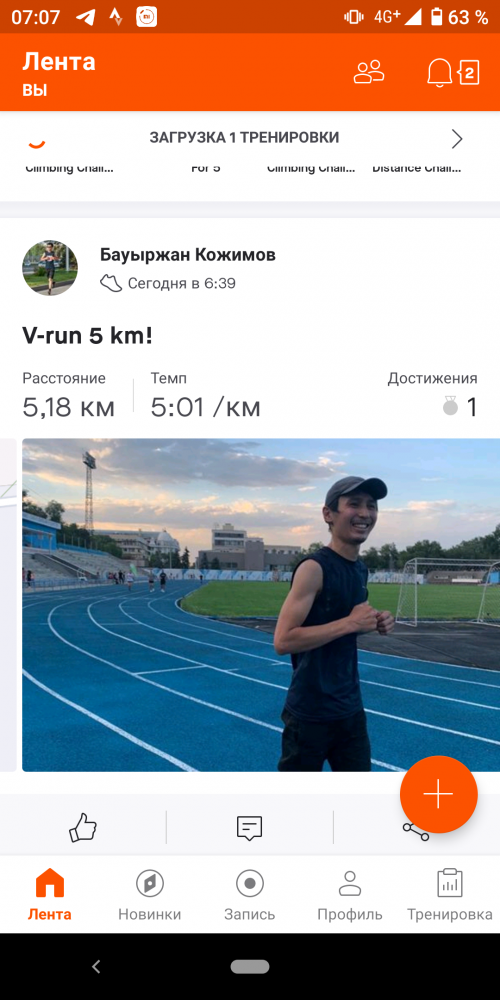Open the notifications bell icon
This screenshot has height=1000, width=500.
439,72
